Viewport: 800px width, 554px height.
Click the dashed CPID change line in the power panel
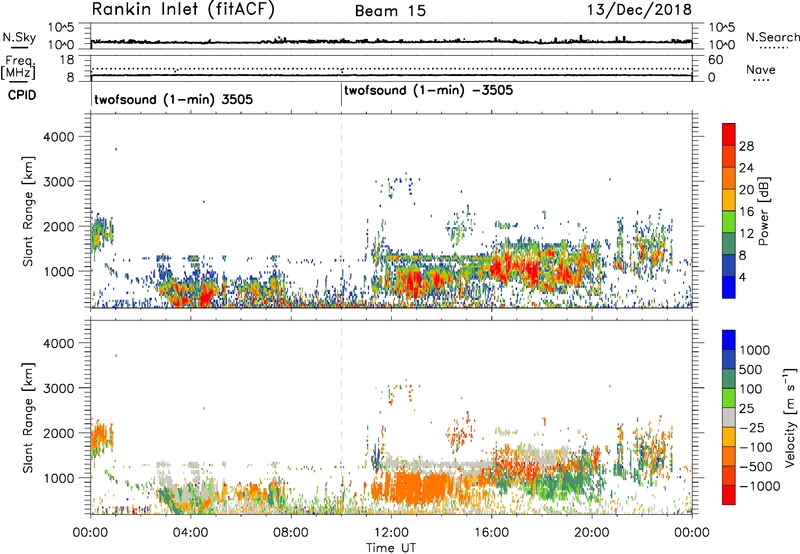(x=341, y=211)
